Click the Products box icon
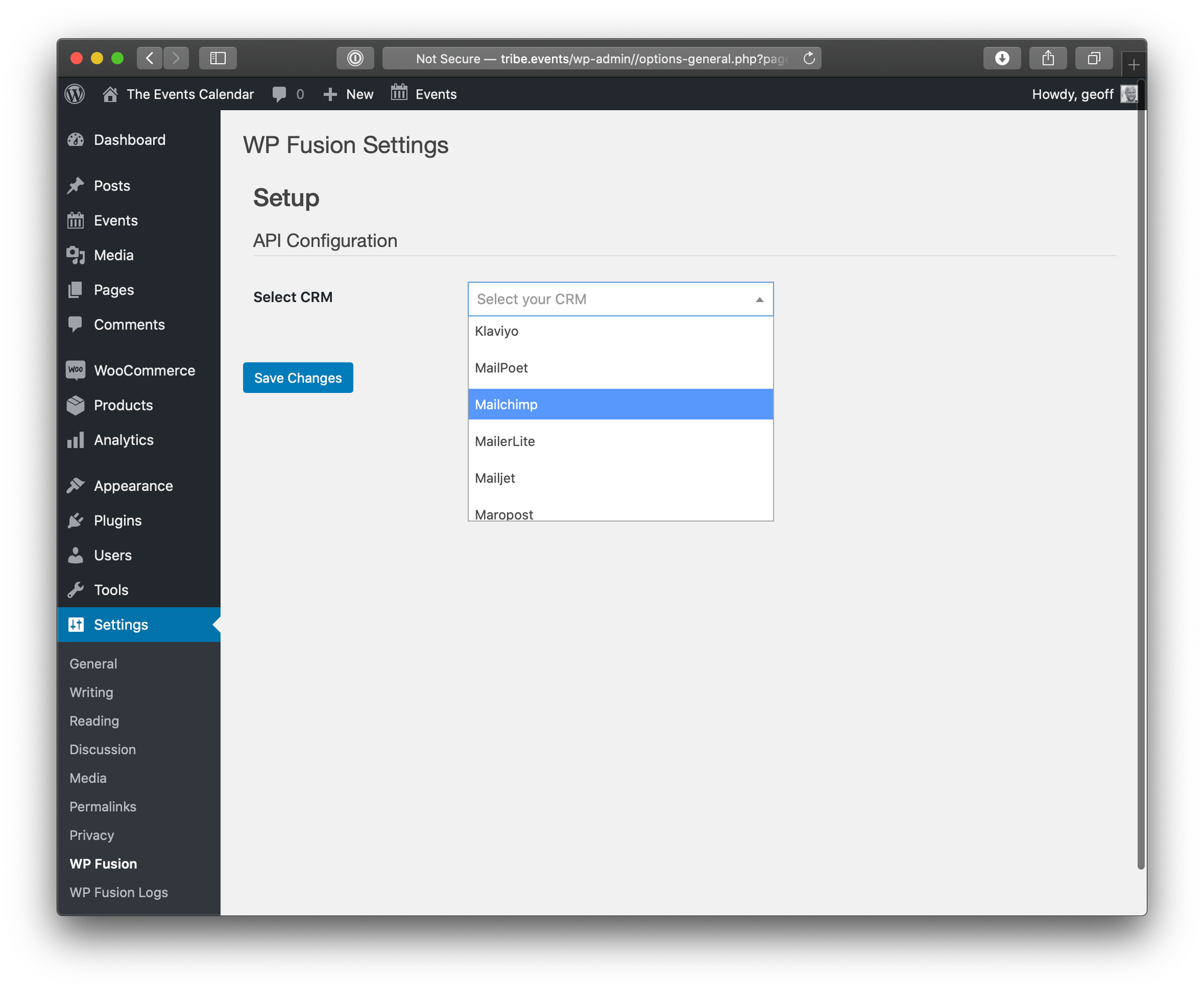 tap(76, 405)
